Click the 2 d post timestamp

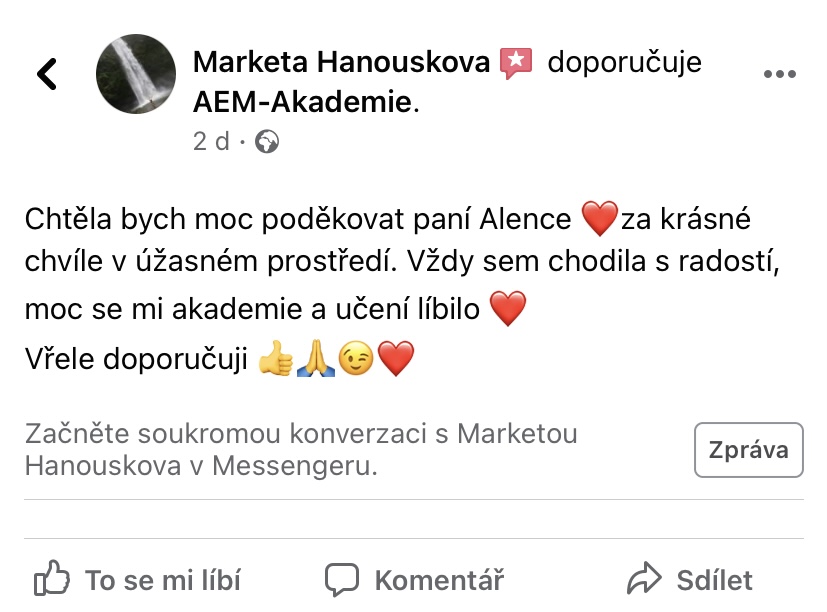click(211, 141)
